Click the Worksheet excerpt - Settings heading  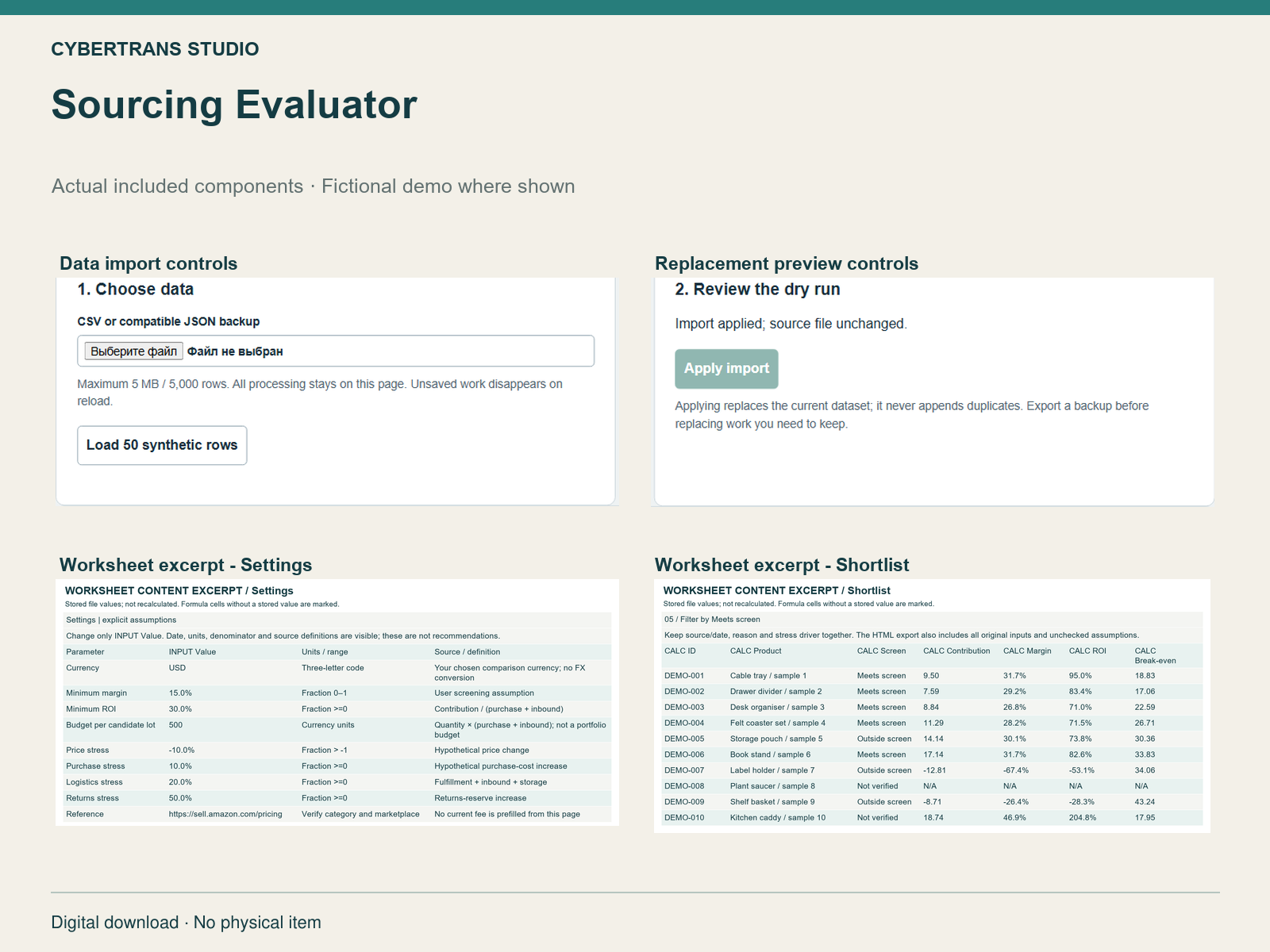[x=186, y=565]
